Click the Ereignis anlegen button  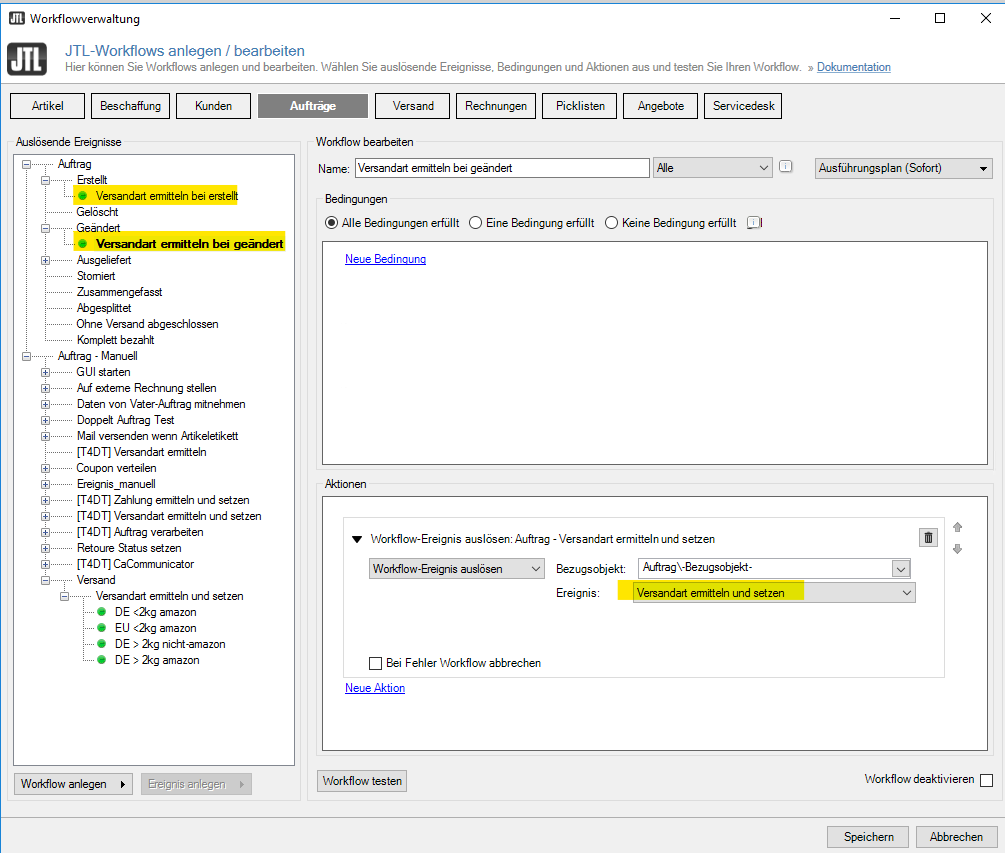coord(196,784)
